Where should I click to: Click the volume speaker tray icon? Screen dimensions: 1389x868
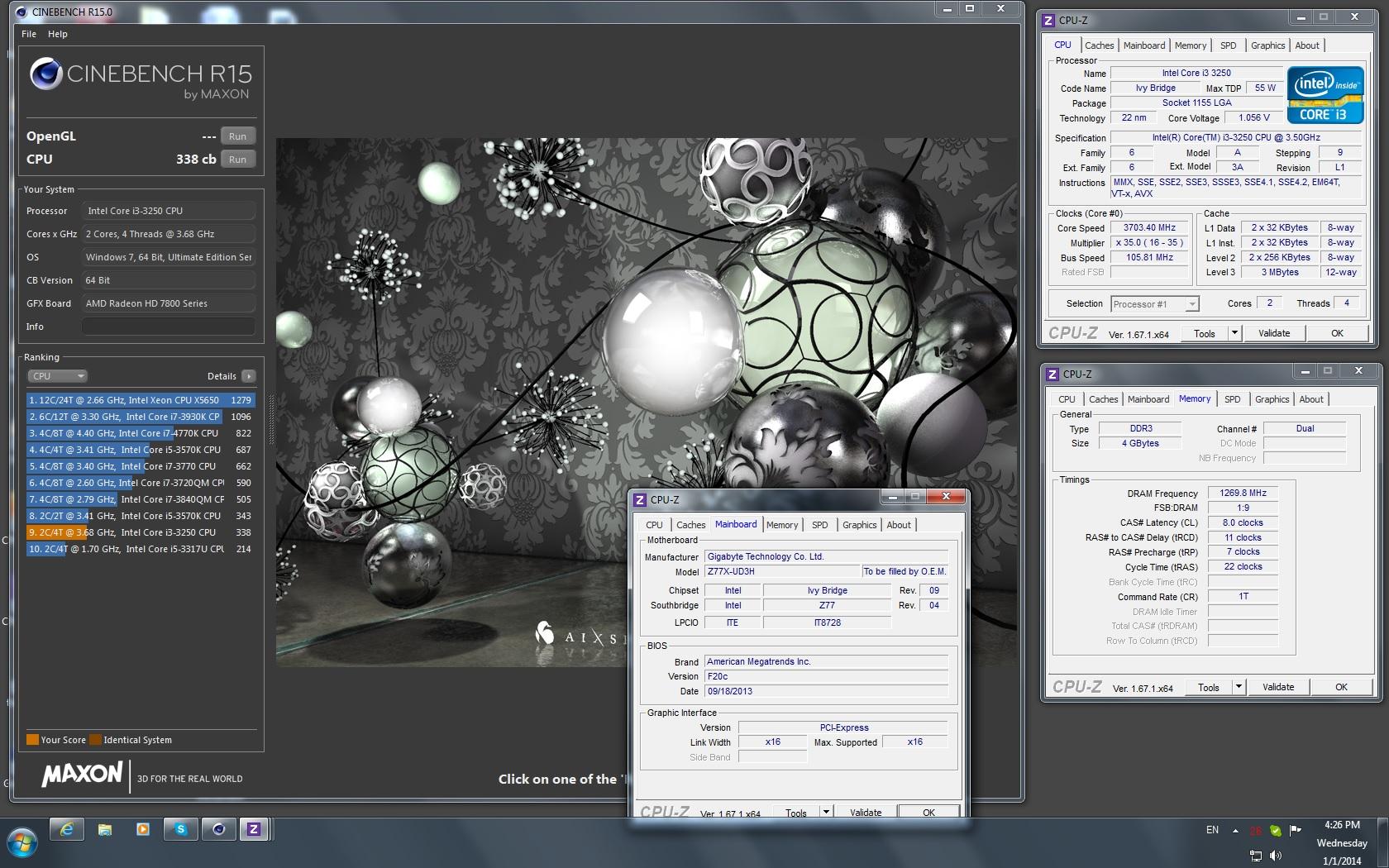click(x=1275, y=855)
